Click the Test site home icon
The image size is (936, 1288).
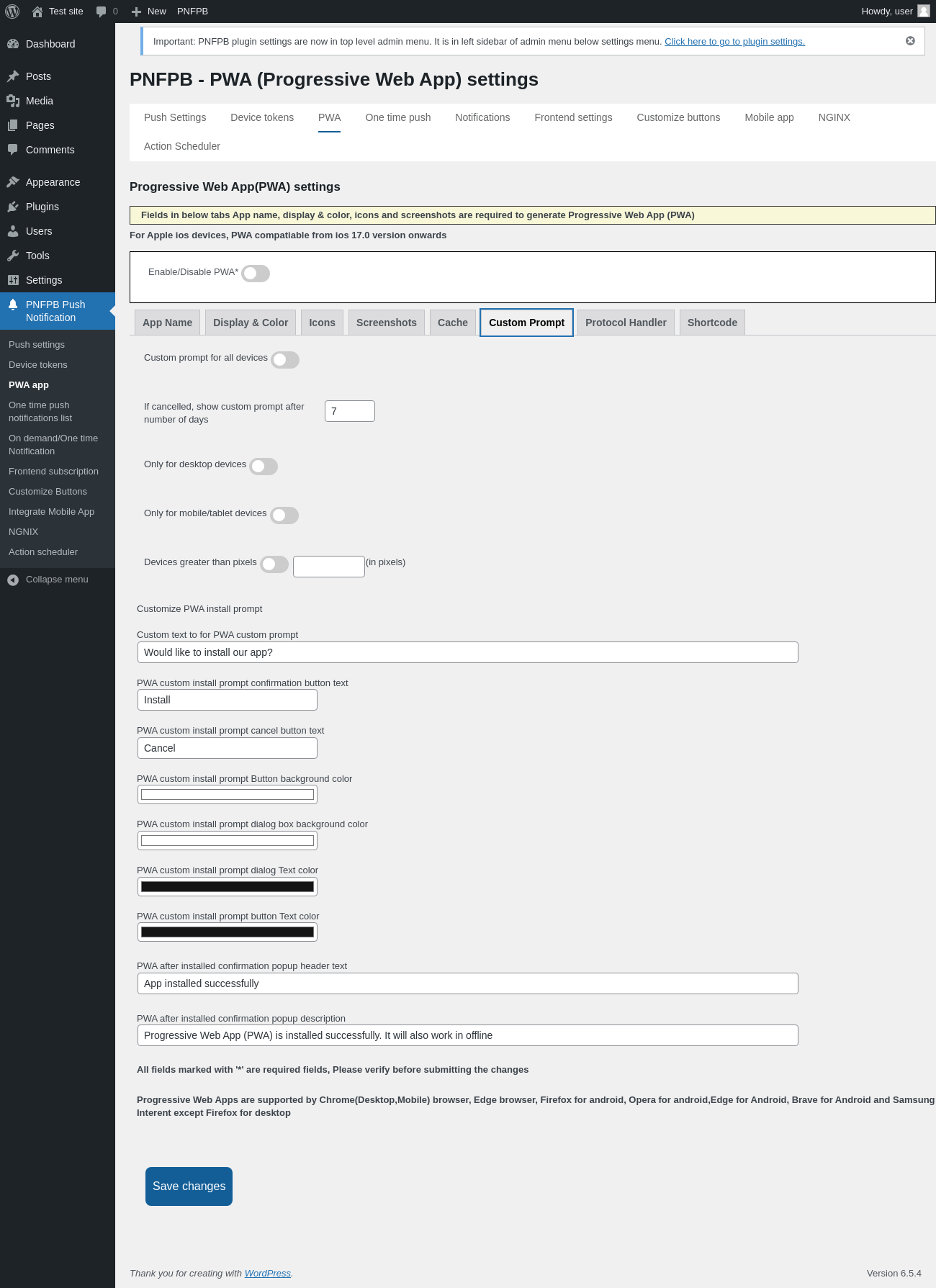coord(37,12)
